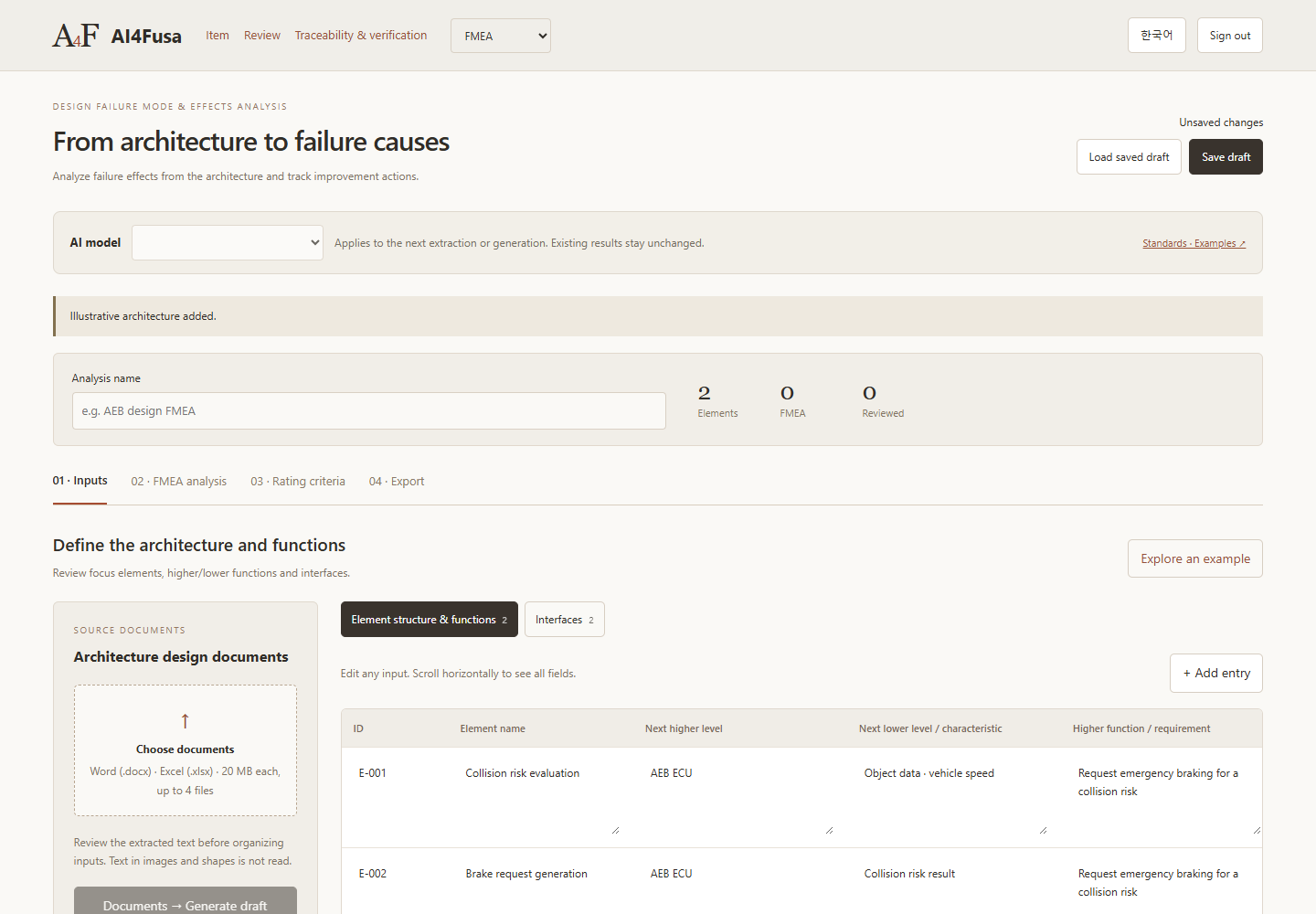Edit E-002 next higher level AEB ECU
1316x914 pixels.
pyautogui.click(x=739, y=887)
